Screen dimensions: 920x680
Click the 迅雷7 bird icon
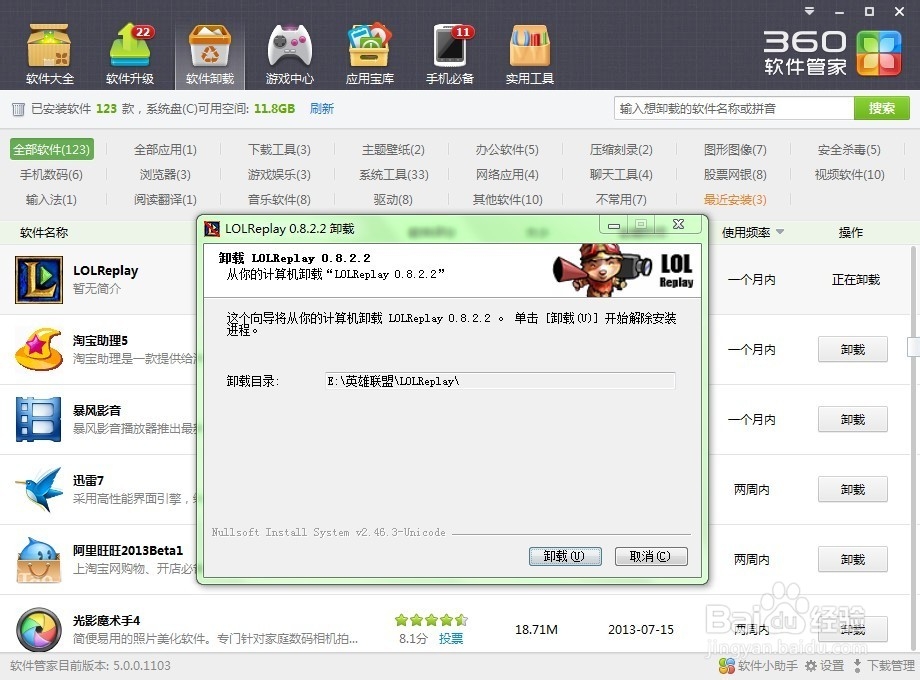point(39,489)
